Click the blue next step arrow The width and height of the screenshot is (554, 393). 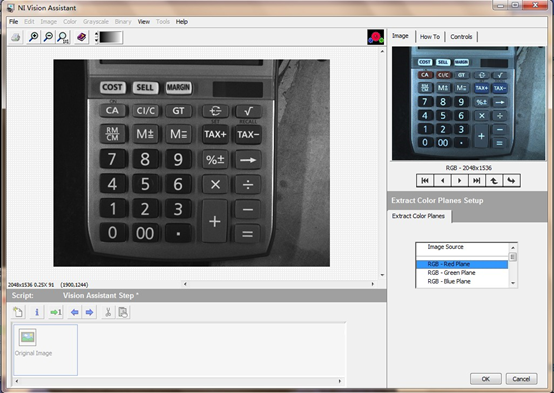[89, 312]
